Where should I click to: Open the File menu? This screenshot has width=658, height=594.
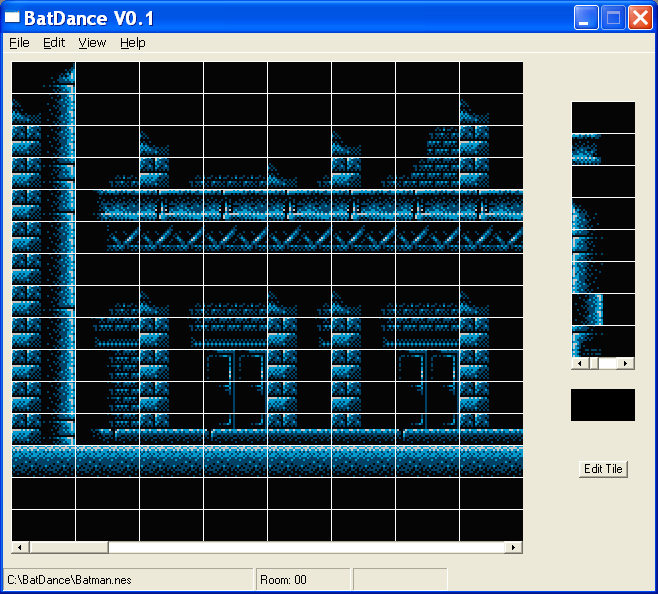19,43
